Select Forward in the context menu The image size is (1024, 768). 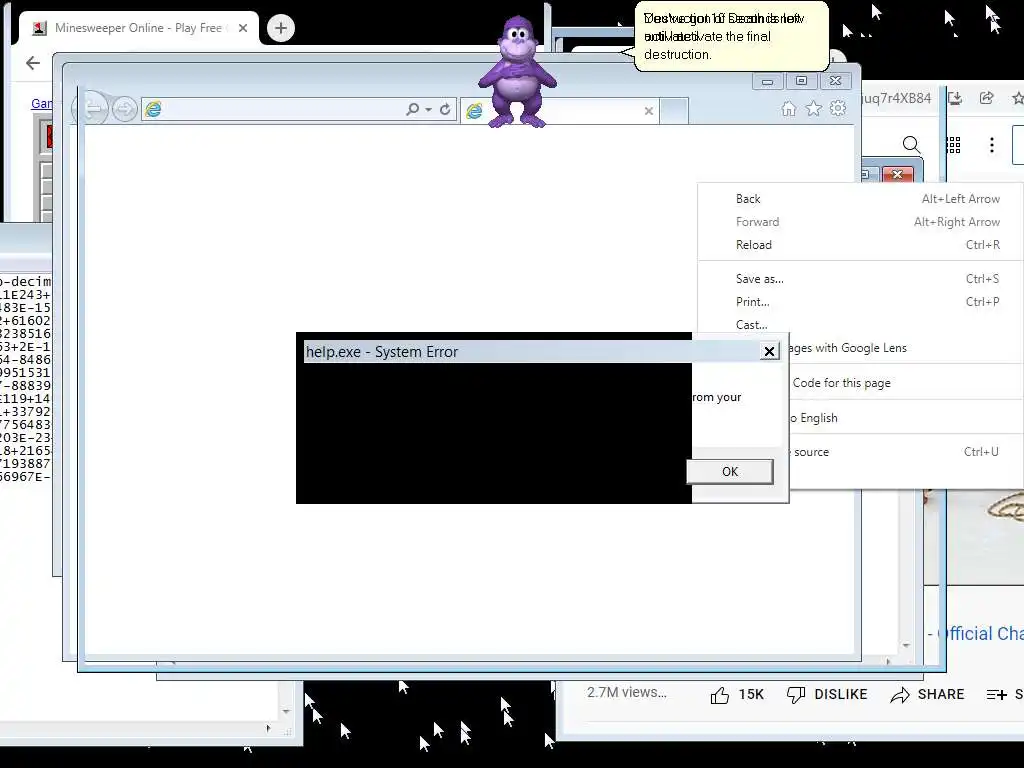click(860, 221)
